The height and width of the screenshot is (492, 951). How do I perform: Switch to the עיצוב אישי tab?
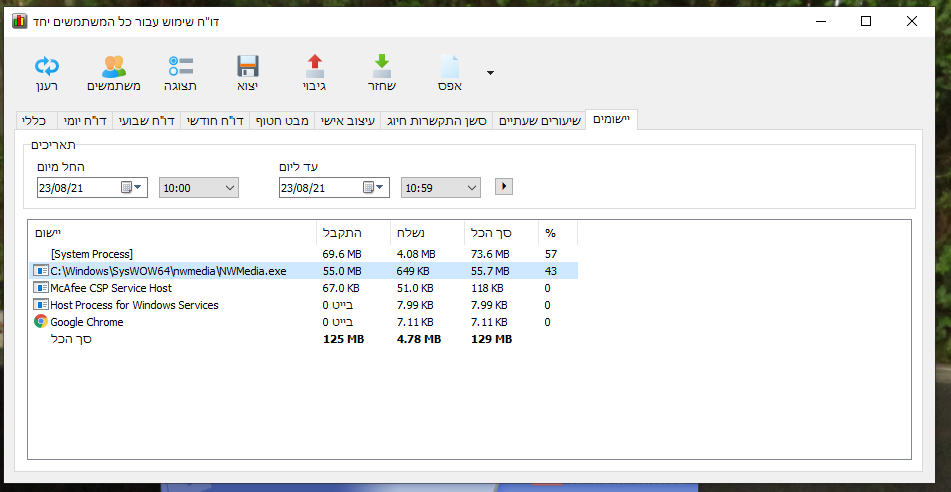(x=346, y=121)
